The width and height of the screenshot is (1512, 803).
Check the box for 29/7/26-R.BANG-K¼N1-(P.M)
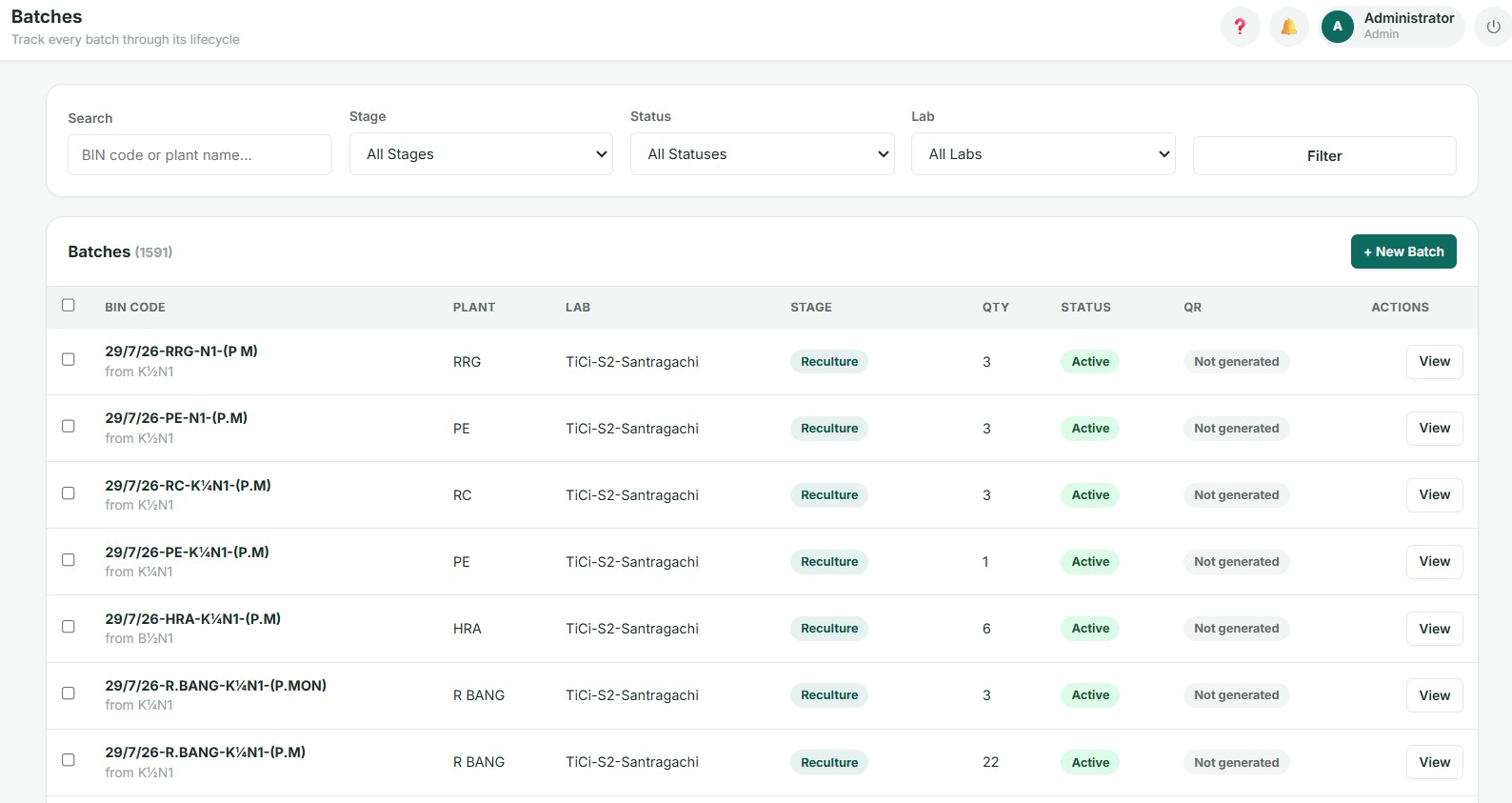point(69,759)
